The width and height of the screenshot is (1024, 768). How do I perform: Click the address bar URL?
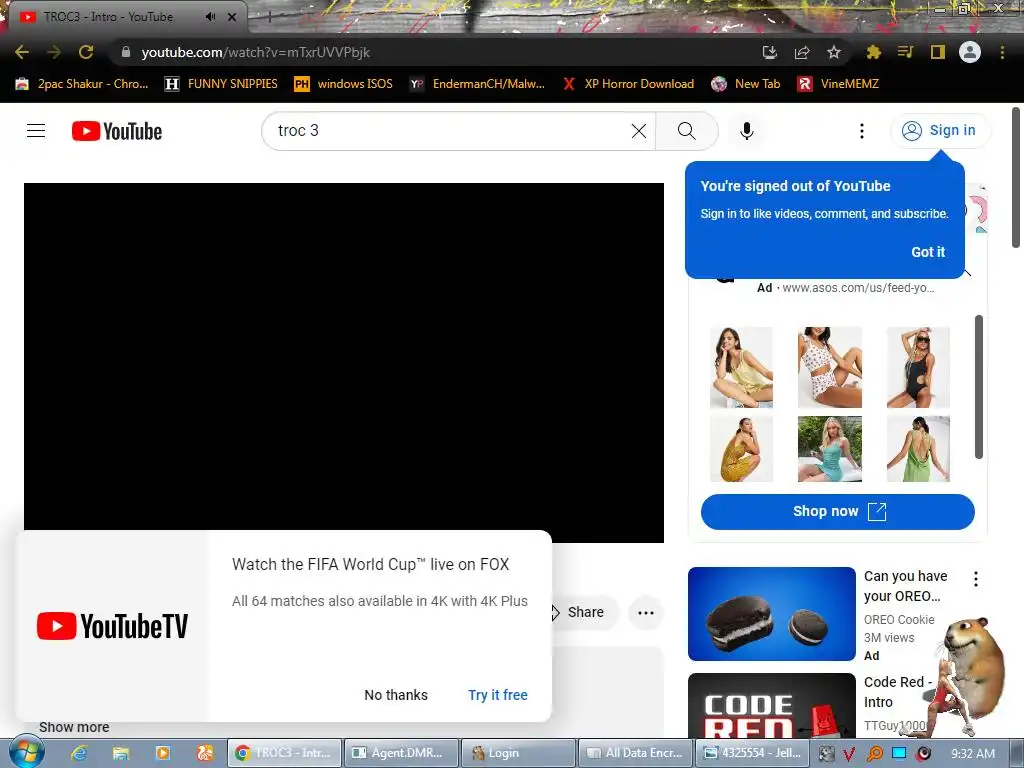point(255,52)
